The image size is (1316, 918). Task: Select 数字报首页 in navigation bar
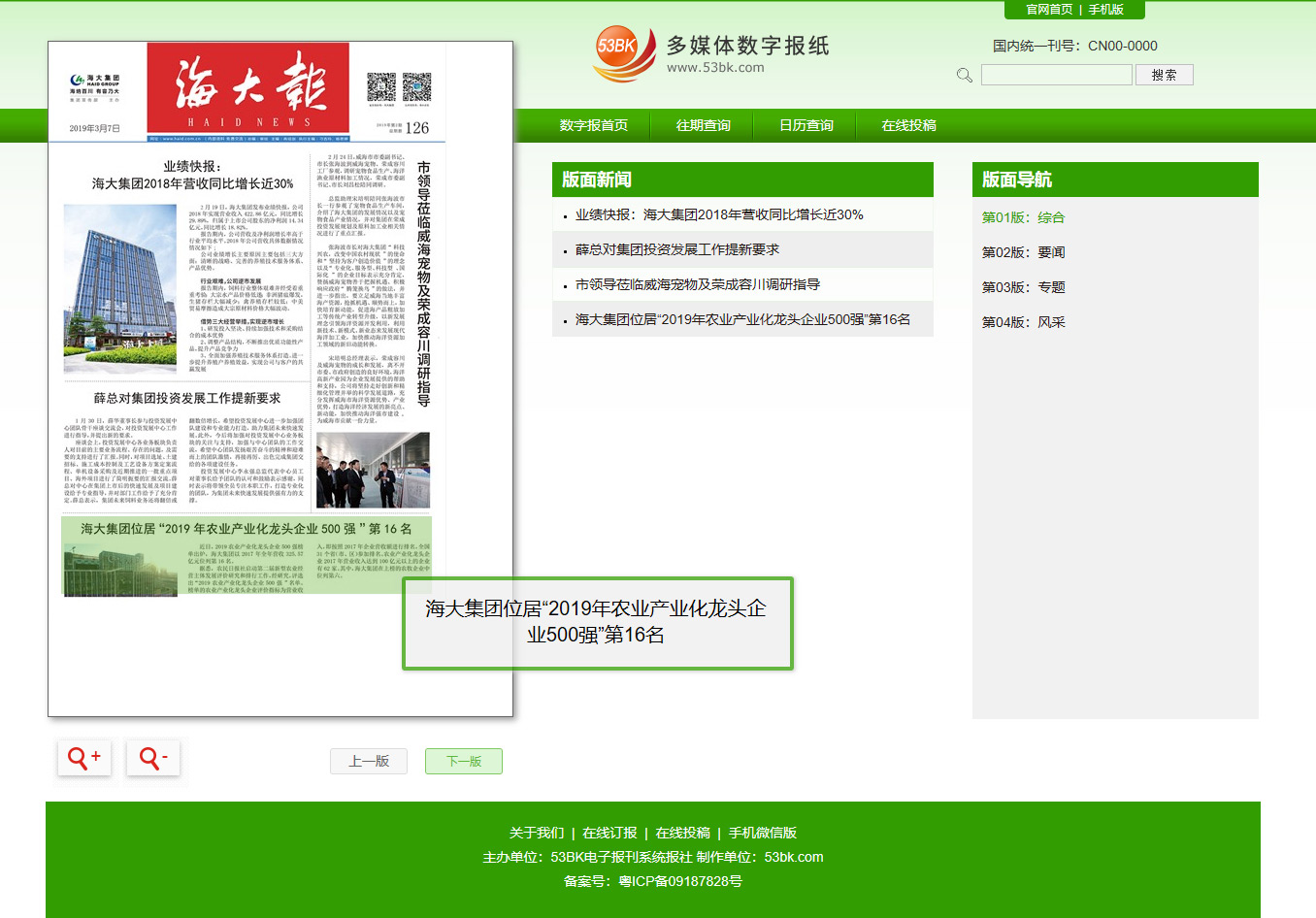[x=593, y=125]
